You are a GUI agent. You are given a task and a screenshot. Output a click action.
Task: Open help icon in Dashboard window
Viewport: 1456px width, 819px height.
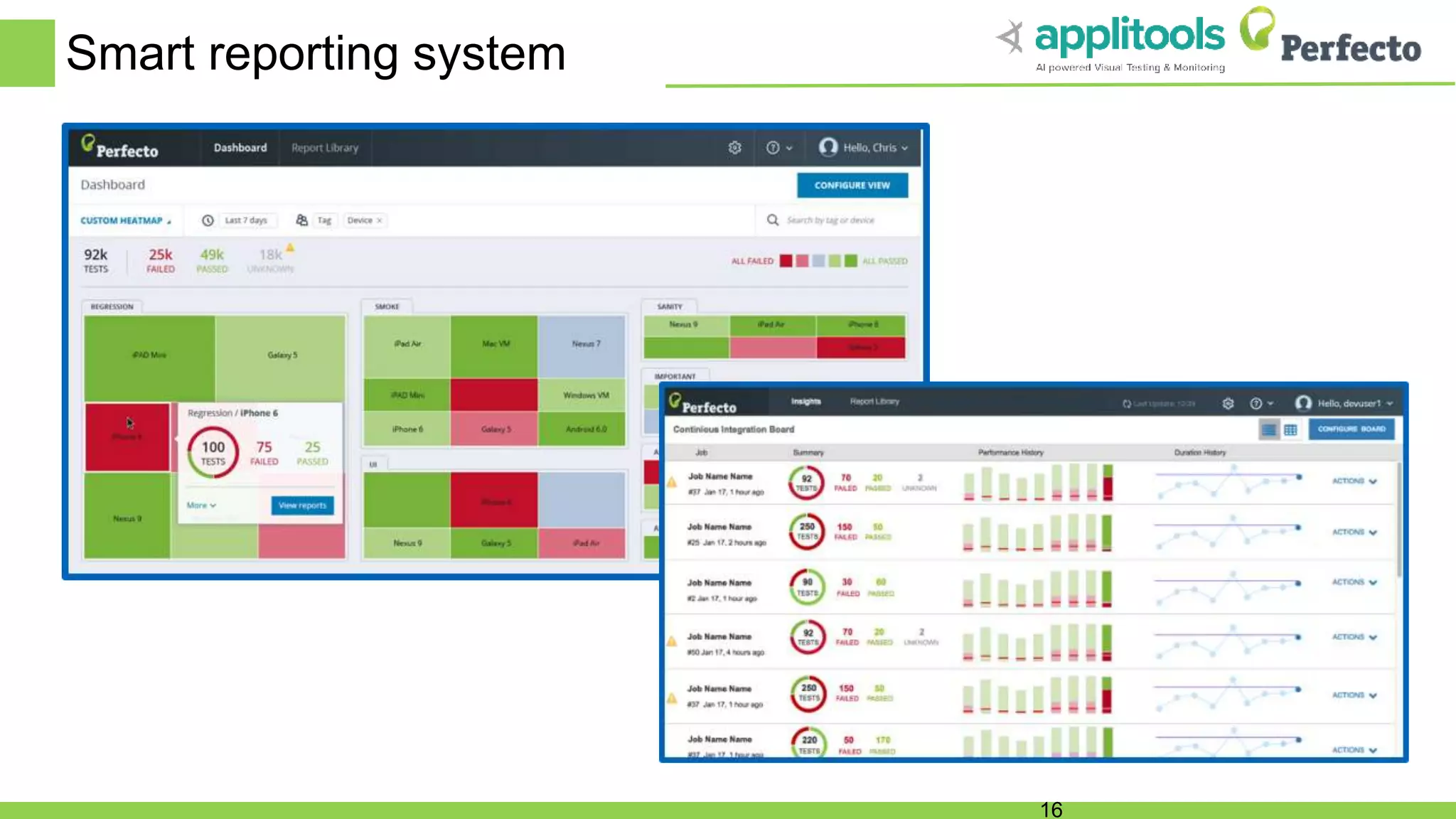click(x=773, y=147)
